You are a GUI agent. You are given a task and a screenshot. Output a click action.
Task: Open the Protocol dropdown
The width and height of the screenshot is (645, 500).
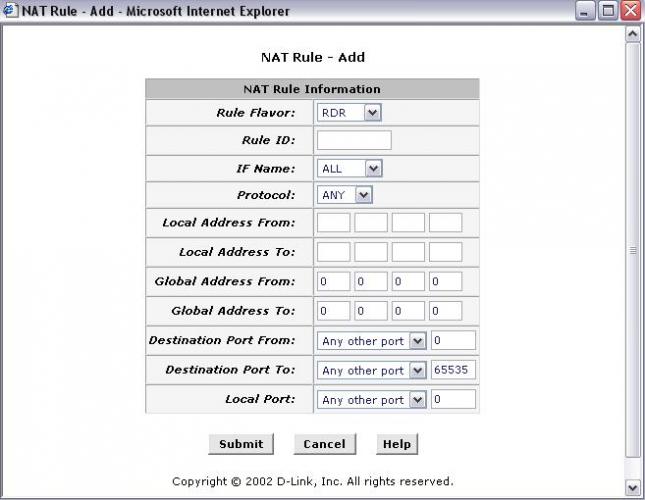(x=344, y=195)
